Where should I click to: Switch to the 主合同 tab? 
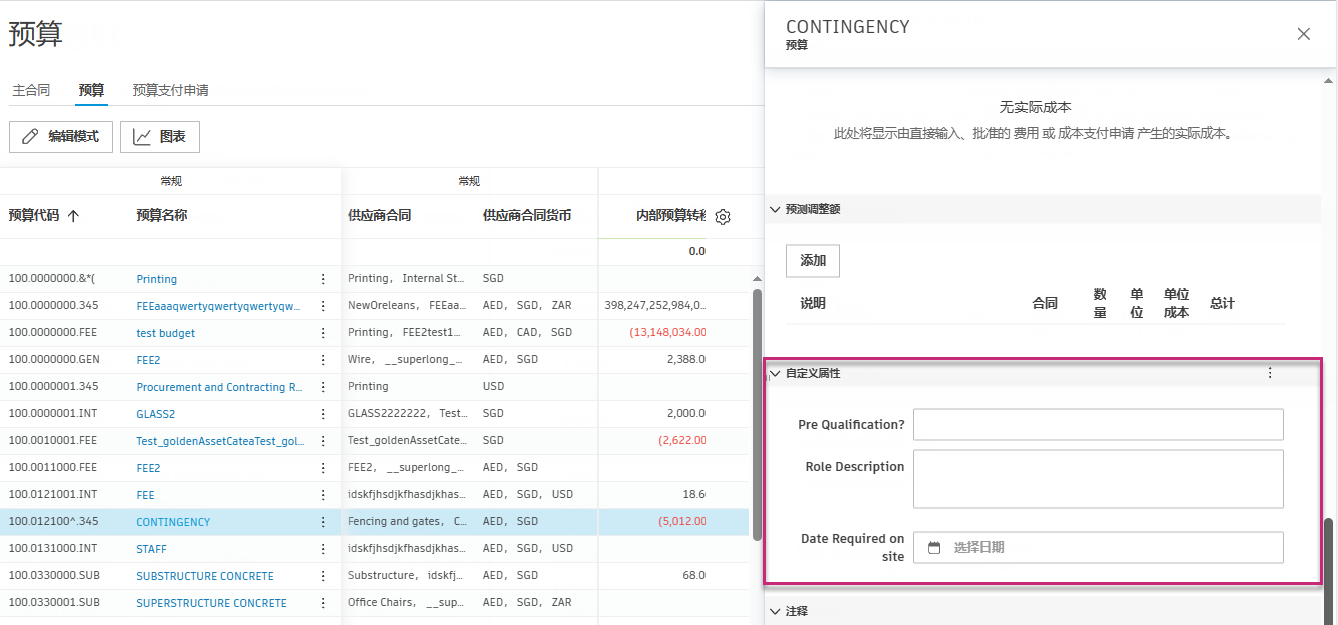(31, 89)
